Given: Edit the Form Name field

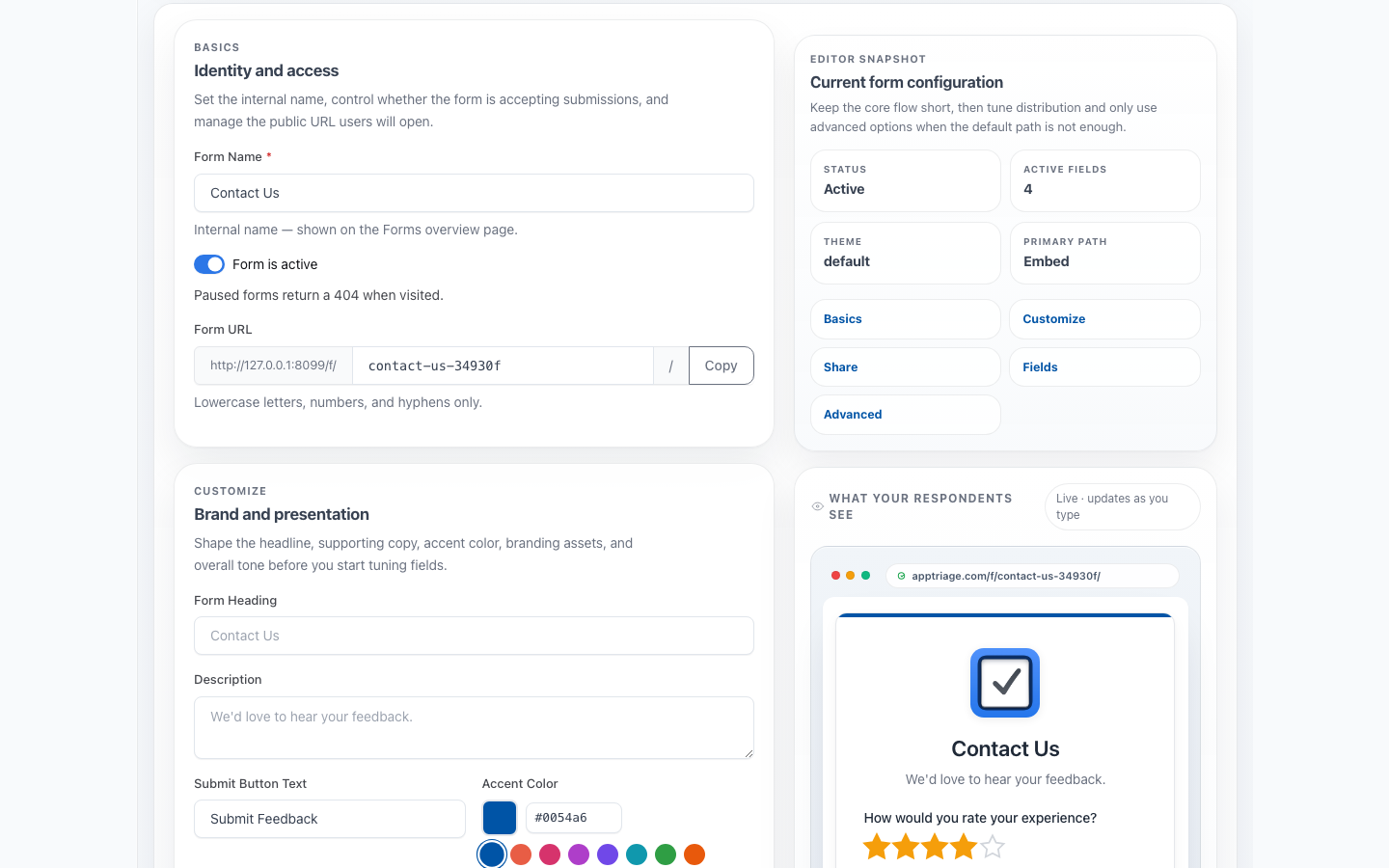Looking at the screenshot, I should (x=474, y=193).
